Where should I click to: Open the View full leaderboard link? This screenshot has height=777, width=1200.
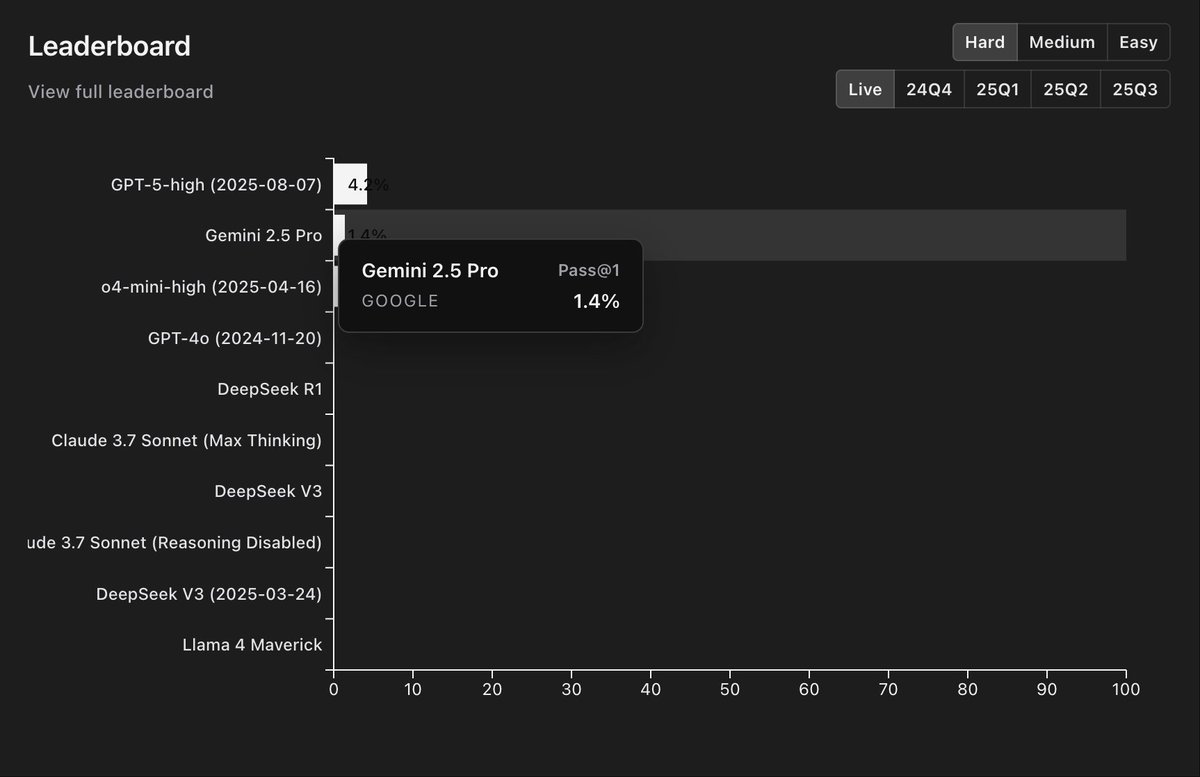(121, 91)
